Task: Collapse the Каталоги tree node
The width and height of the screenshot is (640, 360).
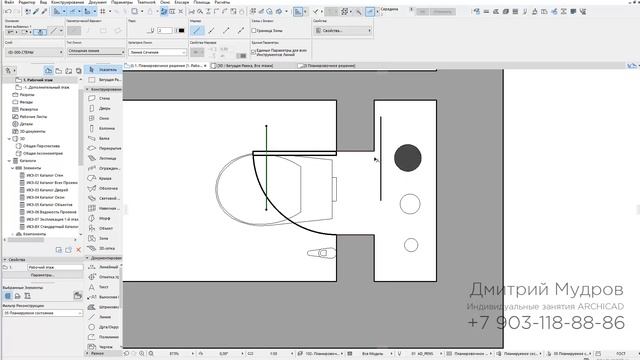Action: (9, 161)
